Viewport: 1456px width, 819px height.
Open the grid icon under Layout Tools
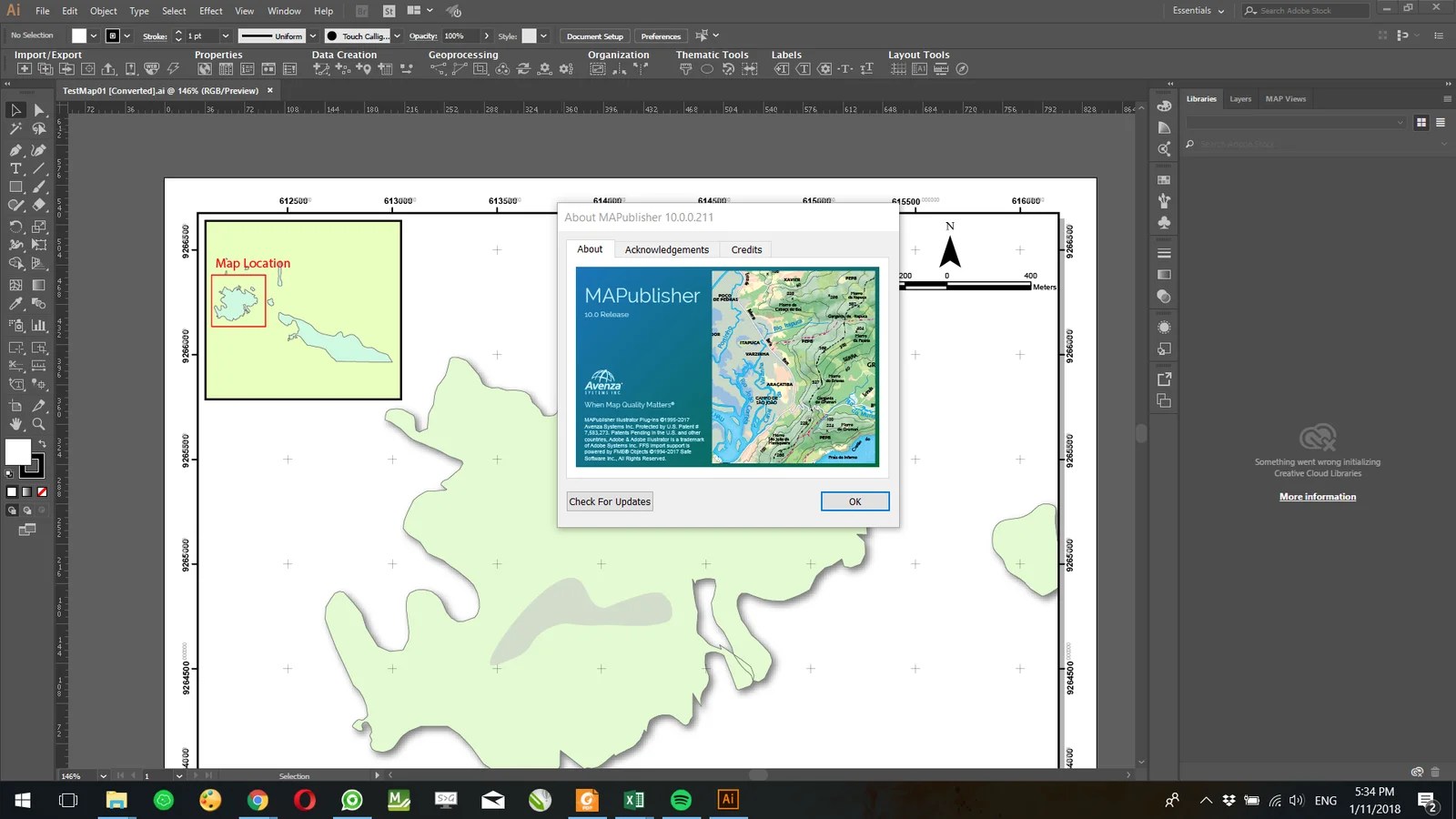click(x=898, y=69)
